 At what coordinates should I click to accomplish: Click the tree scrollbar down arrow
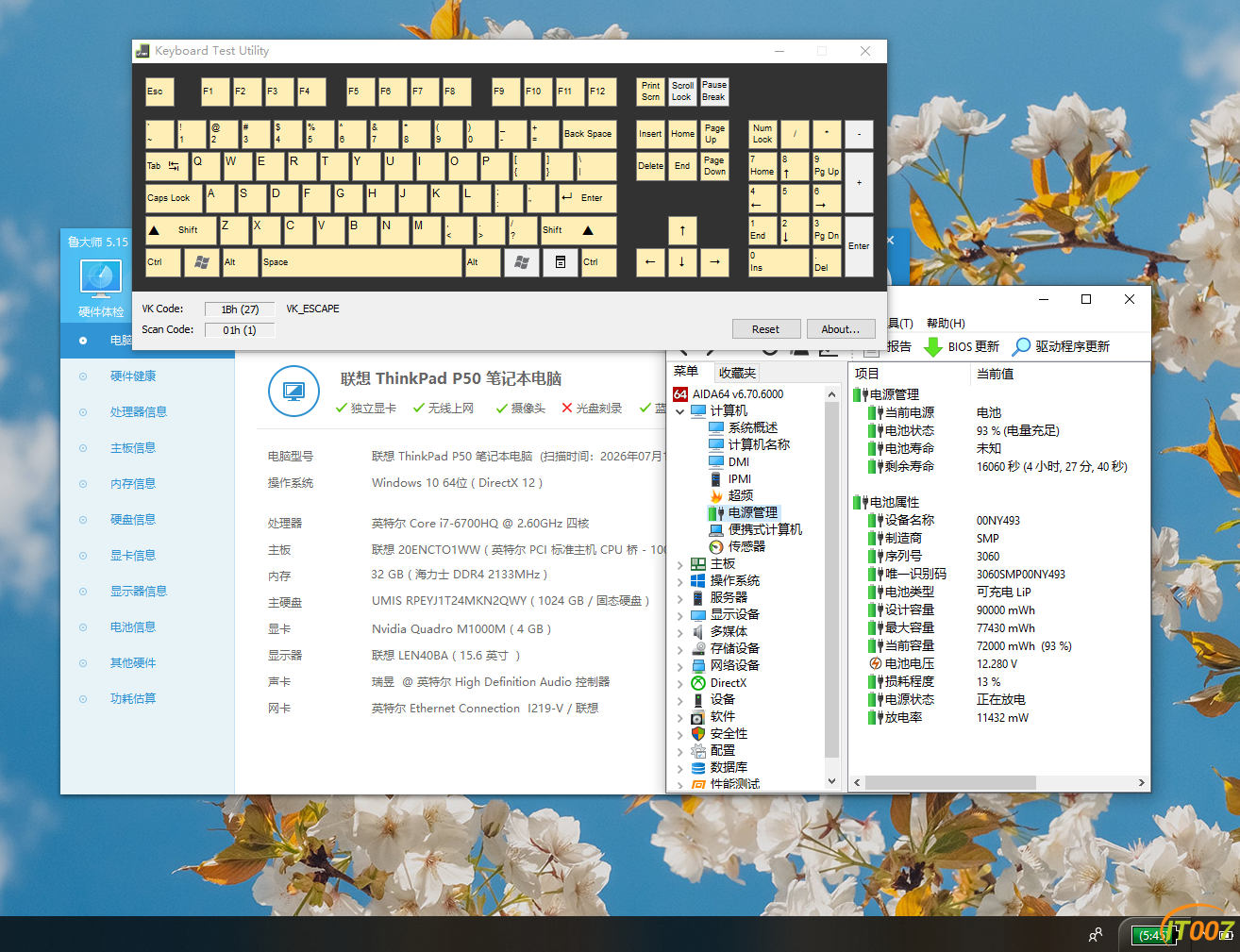(x=831, y=781)
